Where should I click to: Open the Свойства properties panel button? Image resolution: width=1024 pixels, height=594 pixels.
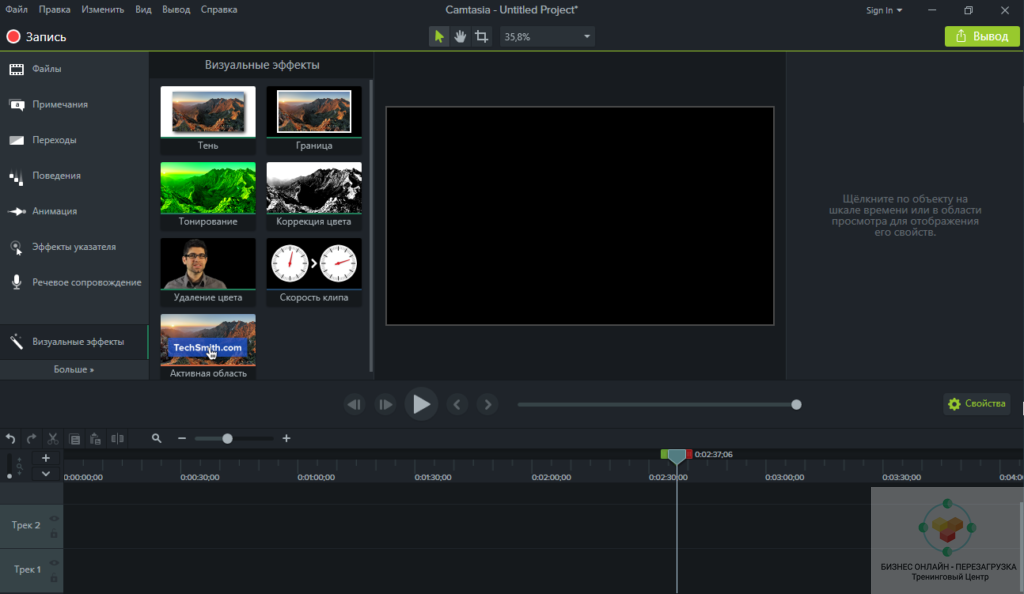[976, 404]
